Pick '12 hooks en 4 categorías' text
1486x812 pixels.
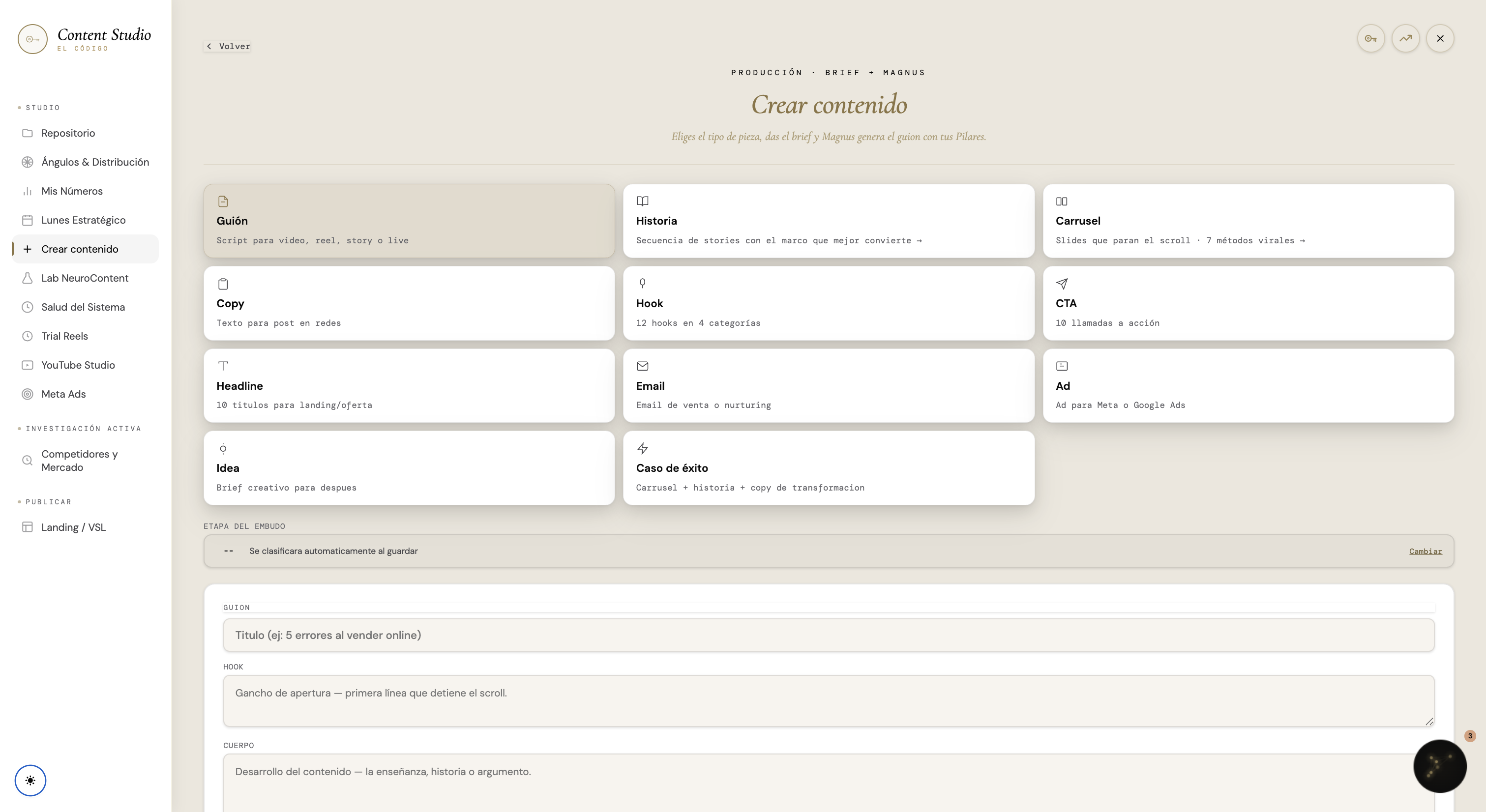tap(698, 323)
